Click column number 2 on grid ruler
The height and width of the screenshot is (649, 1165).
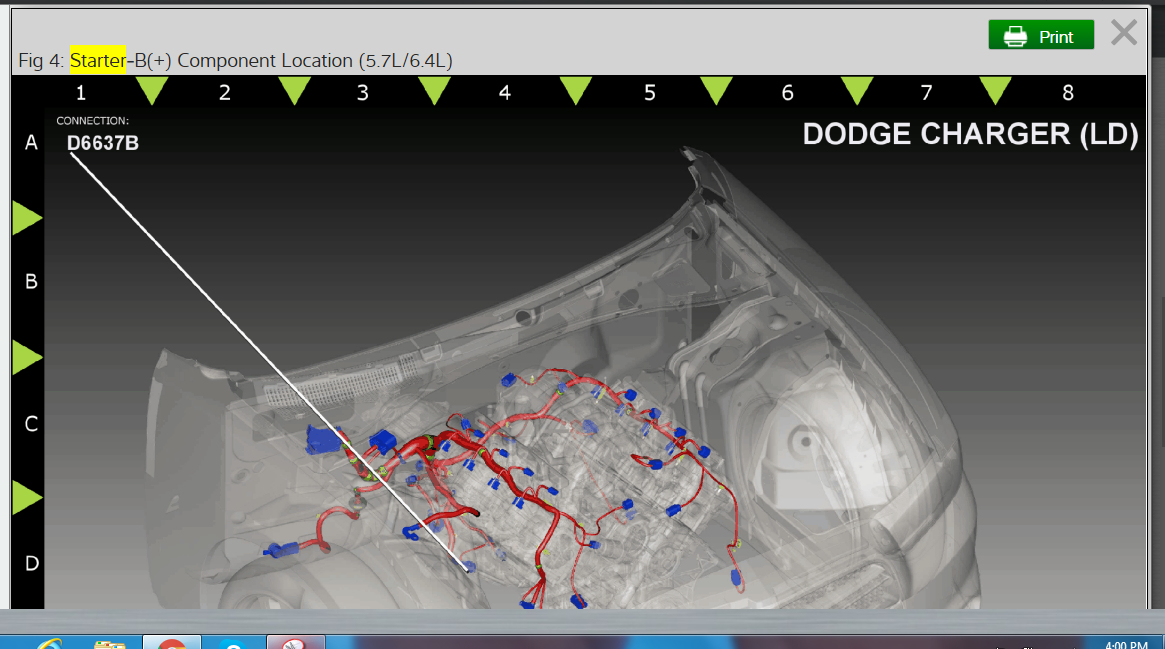(225, 93)
